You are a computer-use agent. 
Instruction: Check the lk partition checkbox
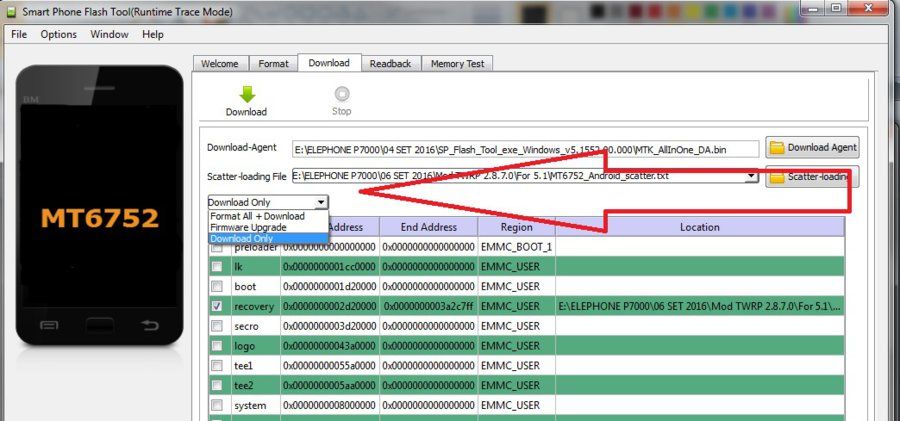coord(217,266)
